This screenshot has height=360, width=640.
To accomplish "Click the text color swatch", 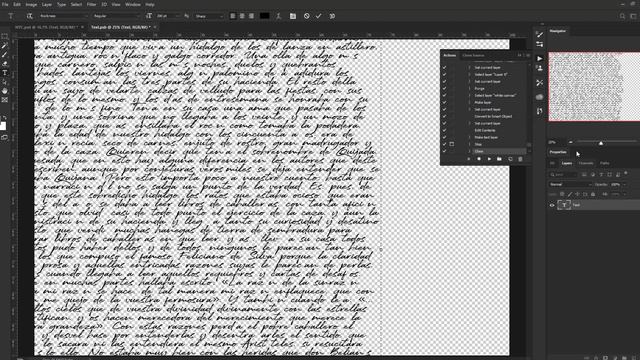I will (264, 16).
